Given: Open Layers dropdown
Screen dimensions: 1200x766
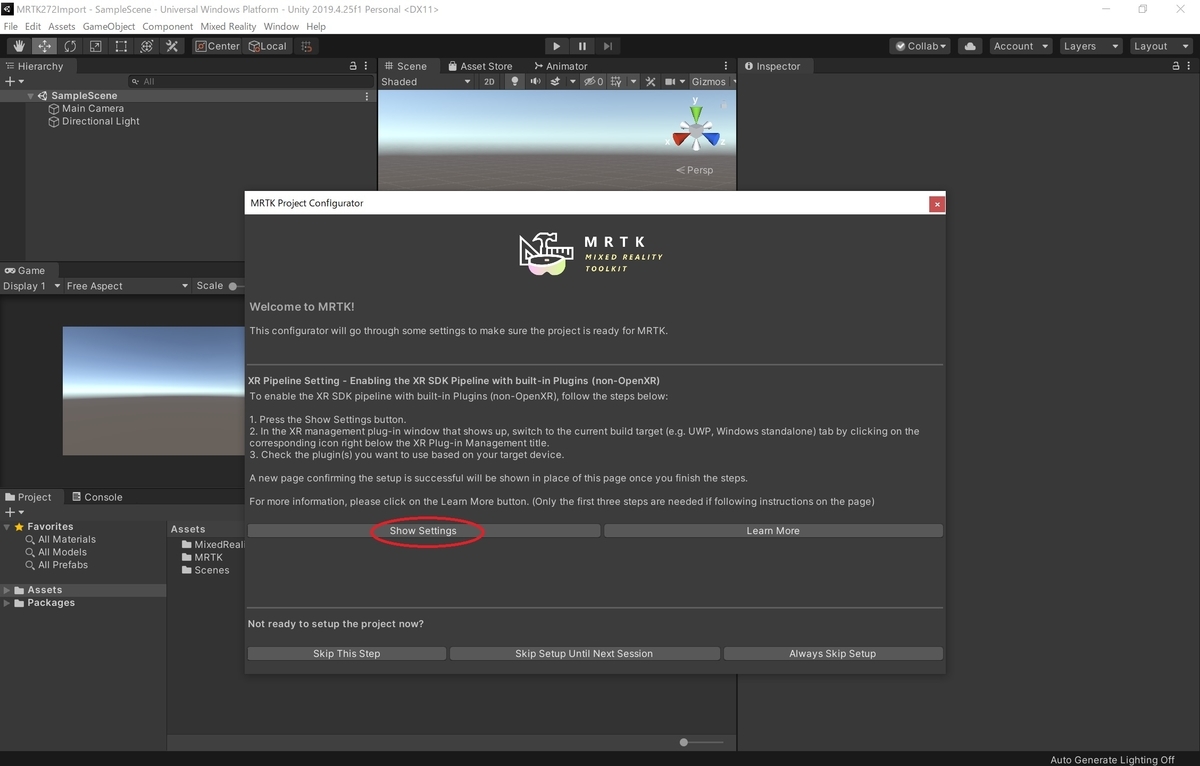Looking at the screenshot, I should pyautogui.click(x=1091, y=46).
